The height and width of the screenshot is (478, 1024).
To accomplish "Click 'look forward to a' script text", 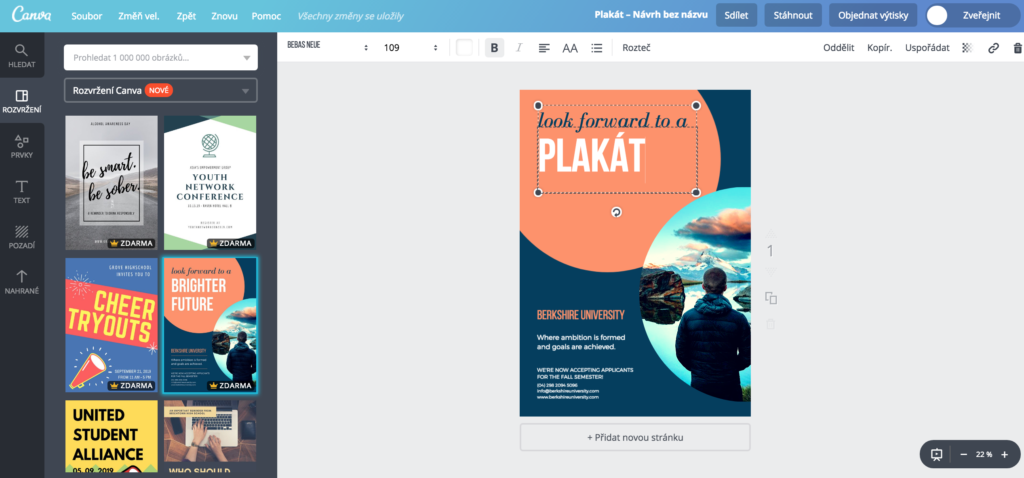I will [x=613, y=121].
